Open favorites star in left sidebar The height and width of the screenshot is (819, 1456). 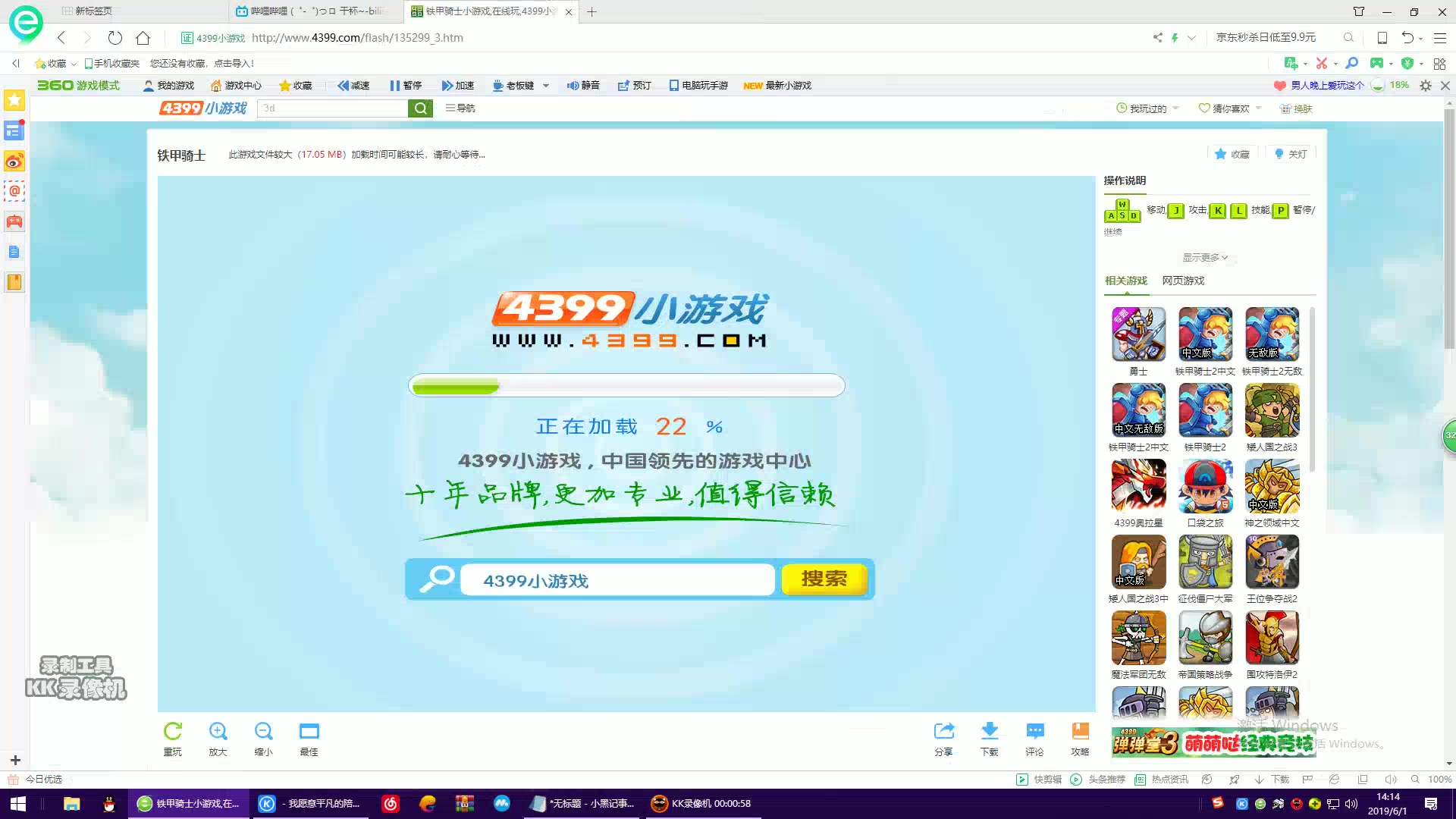(x=14, y=100)
